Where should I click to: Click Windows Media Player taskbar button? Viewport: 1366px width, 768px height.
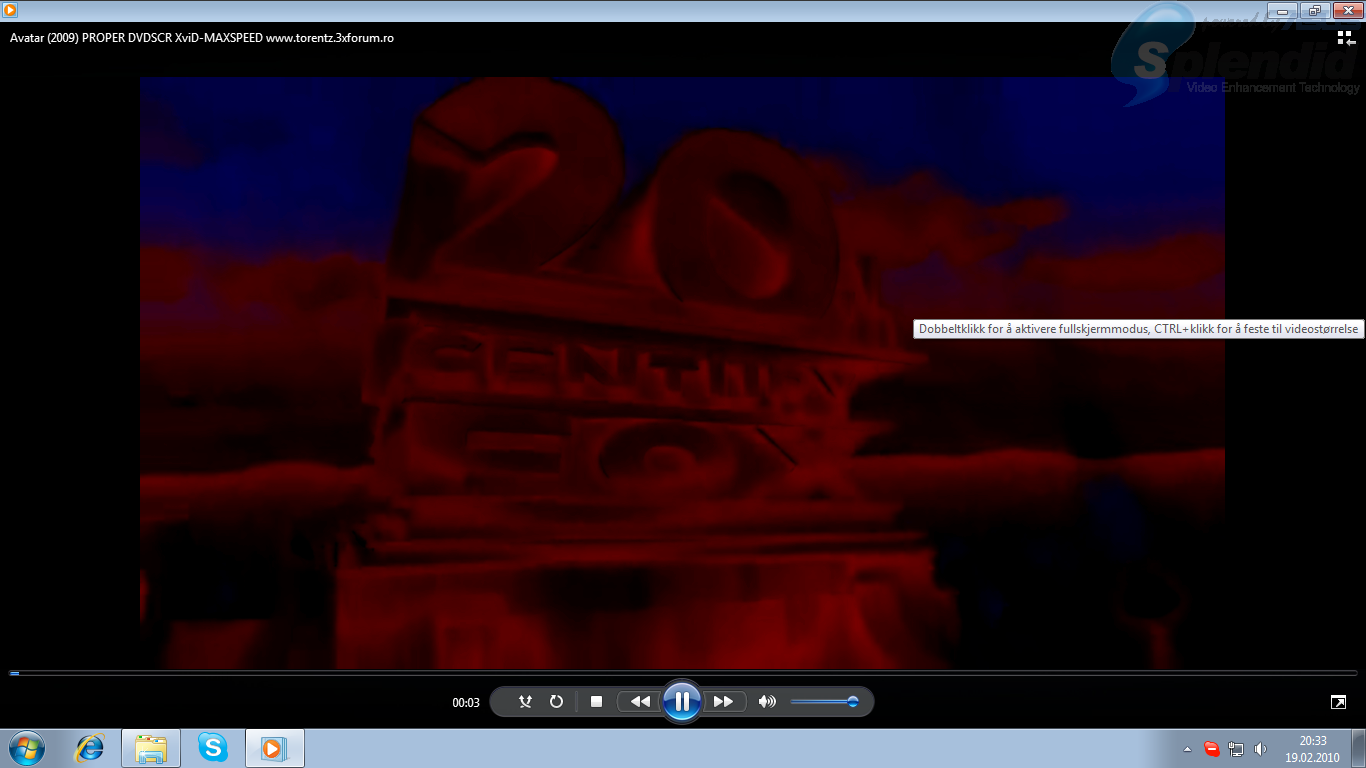(x=274, y=748)
